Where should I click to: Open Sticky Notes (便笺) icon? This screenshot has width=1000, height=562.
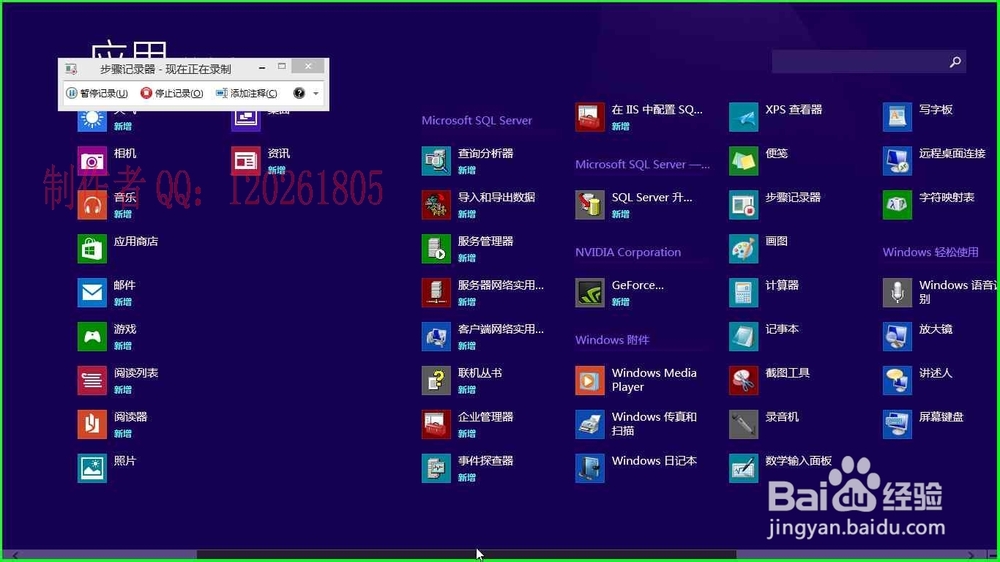point(744,161)
